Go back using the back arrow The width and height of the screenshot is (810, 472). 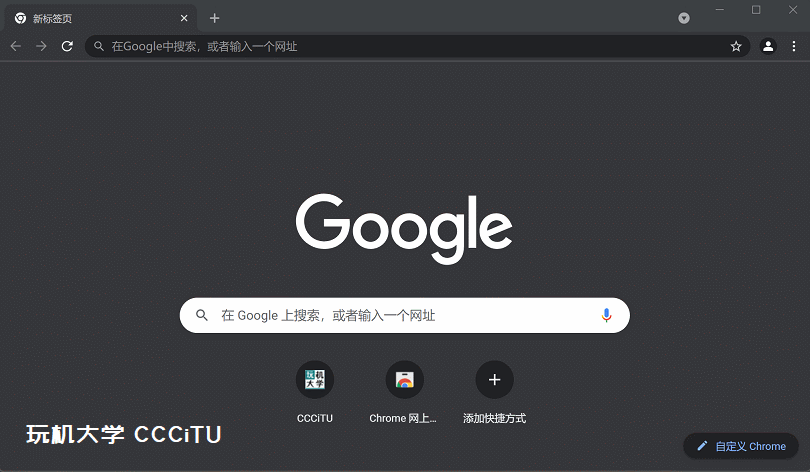(x=15, y=46)
